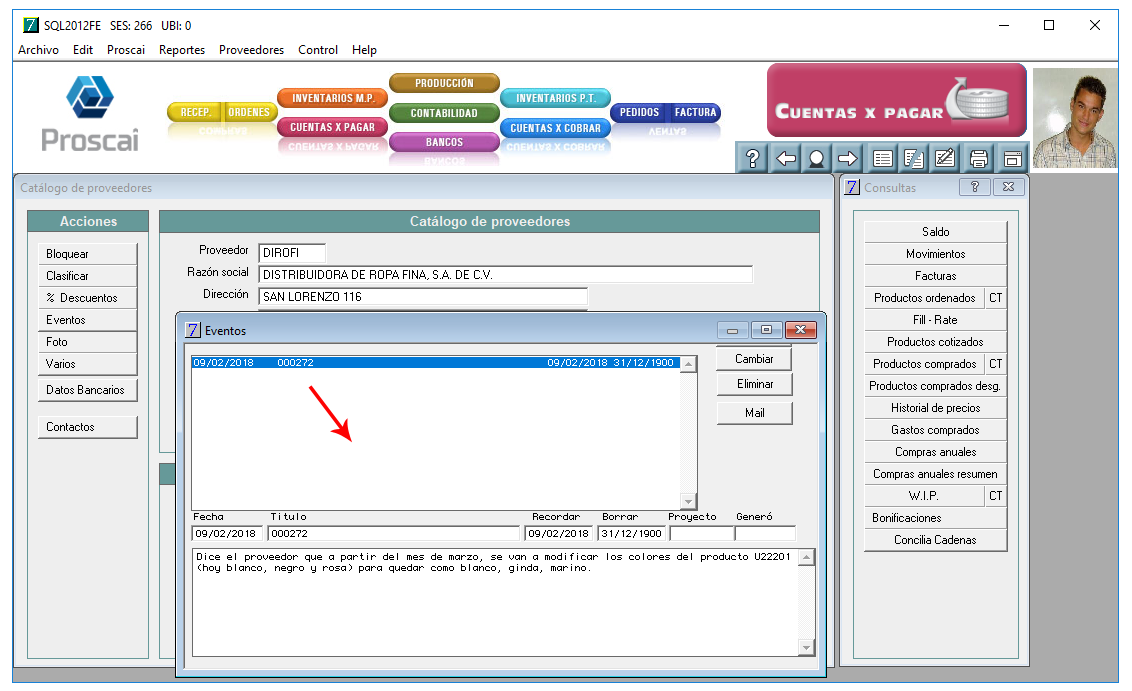Open the Concilia Cadenas query

point(936,539)
